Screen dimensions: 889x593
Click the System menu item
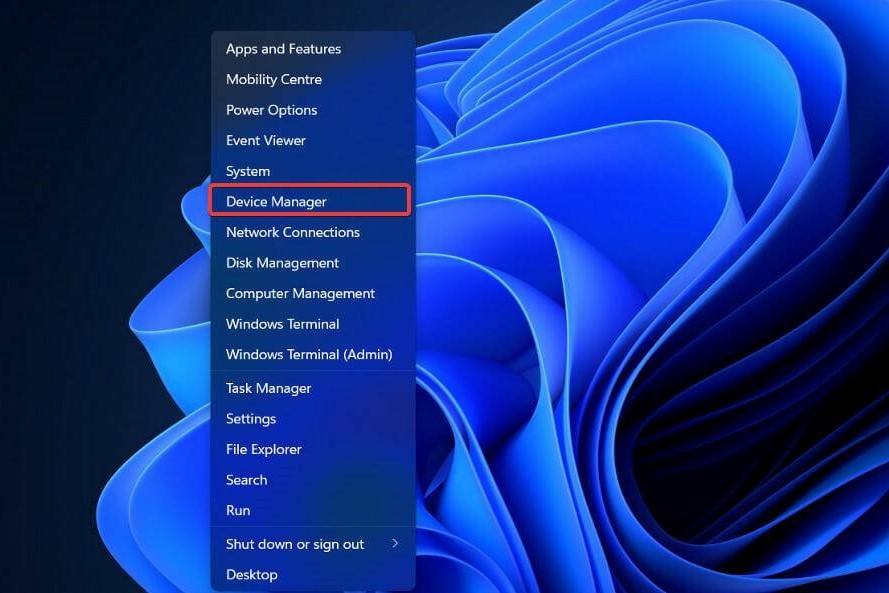click(248, 171)
